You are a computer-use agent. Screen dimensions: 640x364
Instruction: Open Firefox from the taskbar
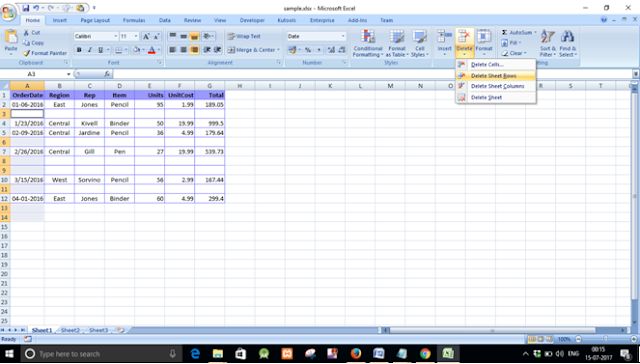click(356, 353)
